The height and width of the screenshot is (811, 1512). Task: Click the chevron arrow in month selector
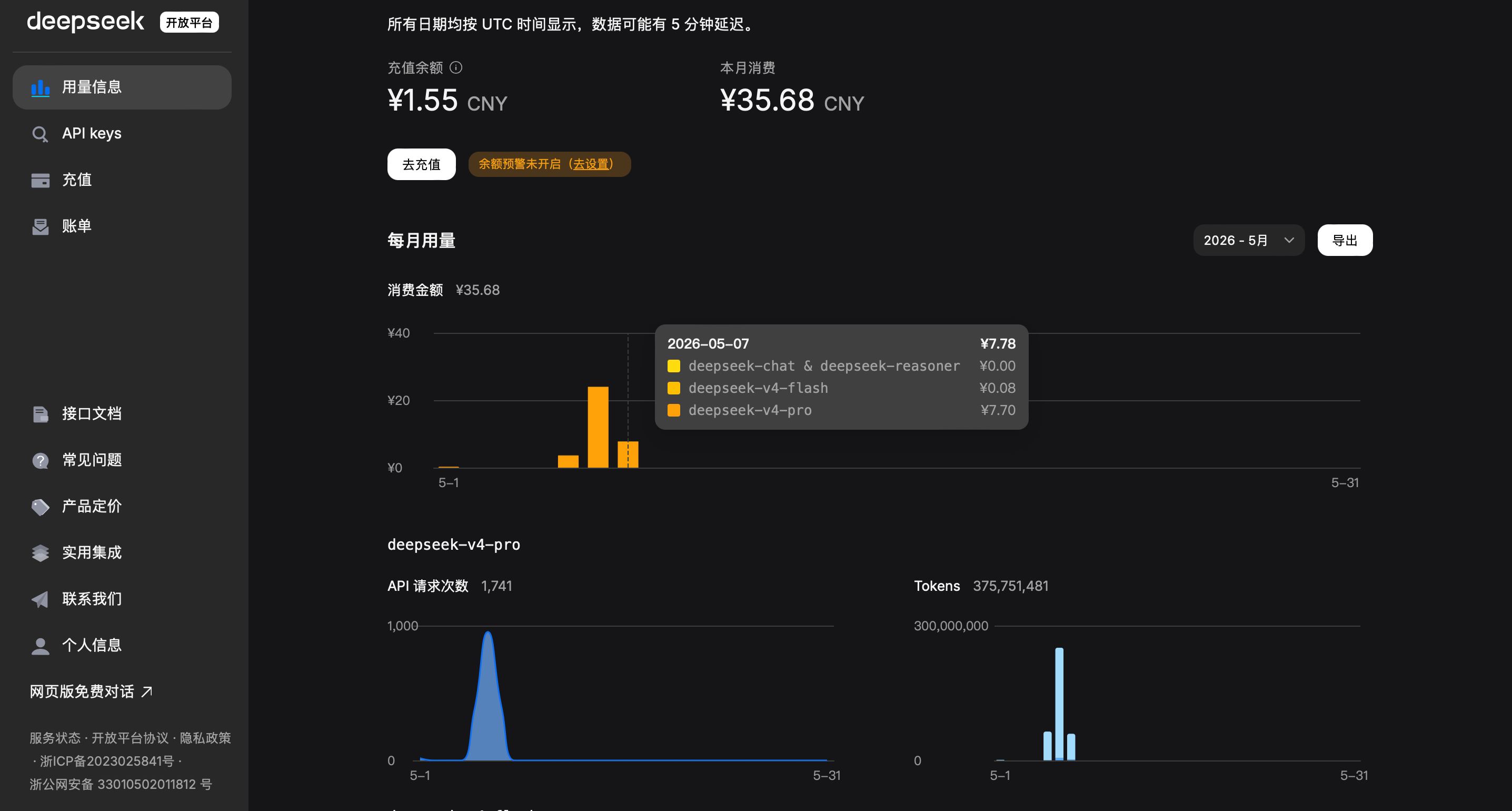pyautogui.click(x=1289, y=240)
